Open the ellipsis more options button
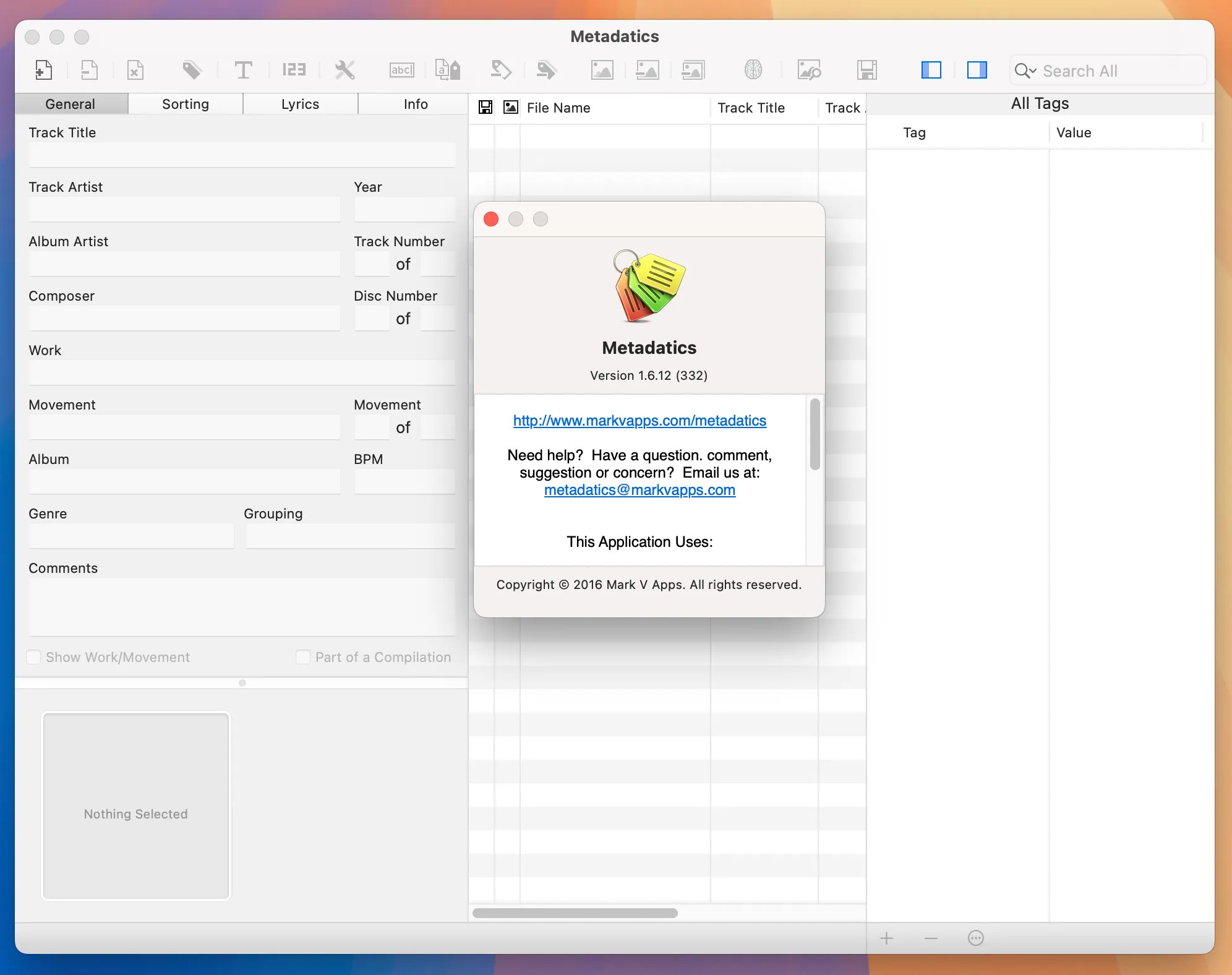This screenshot has height=975, width=1232. coord(975,938)
